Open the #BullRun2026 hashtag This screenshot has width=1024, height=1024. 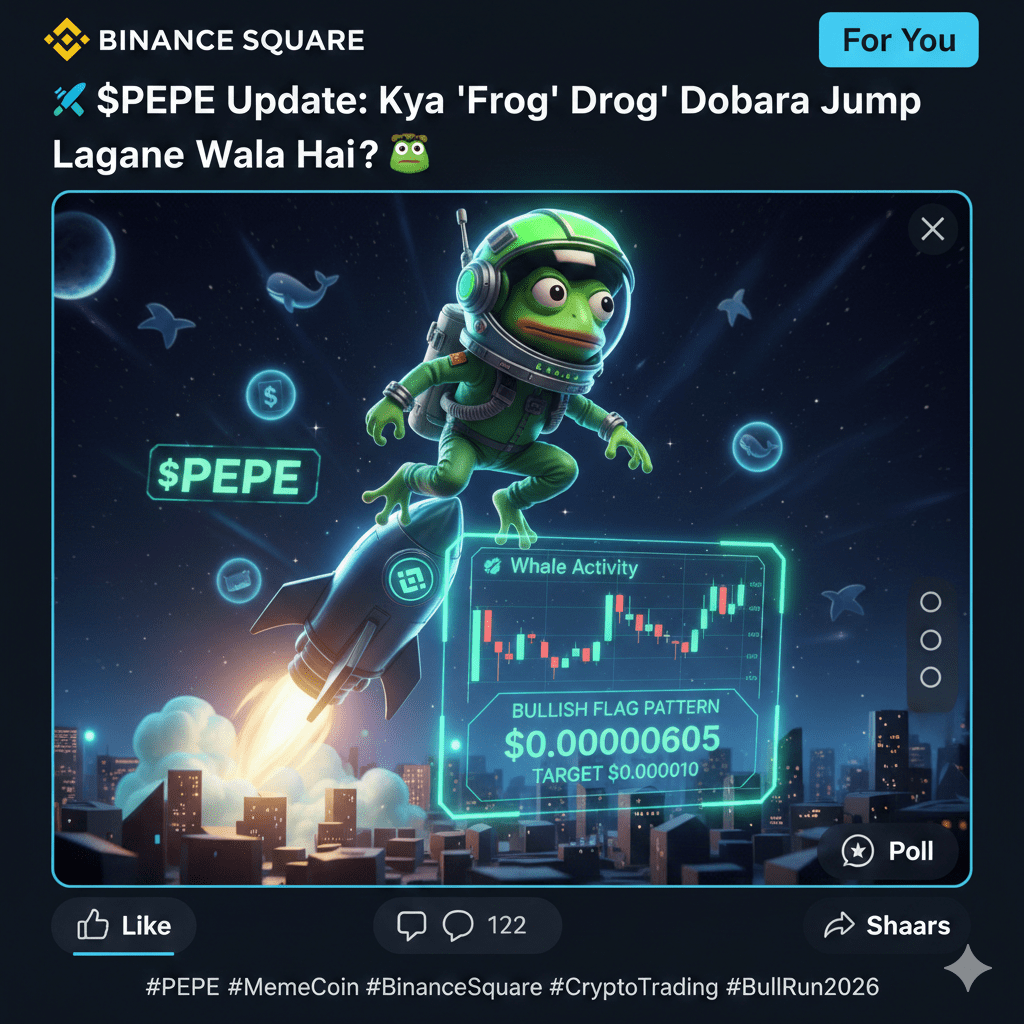click(802, 987)
